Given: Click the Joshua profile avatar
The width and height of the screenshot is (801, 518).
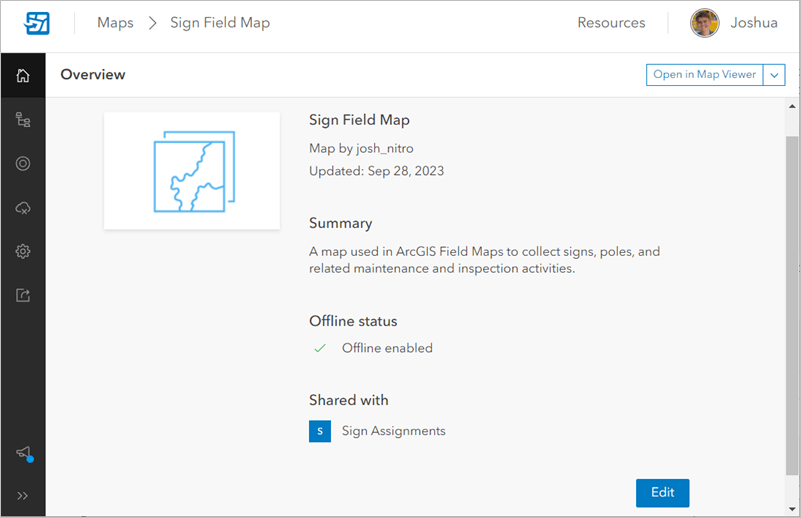Looking at the screenshot, I should 704,23.
